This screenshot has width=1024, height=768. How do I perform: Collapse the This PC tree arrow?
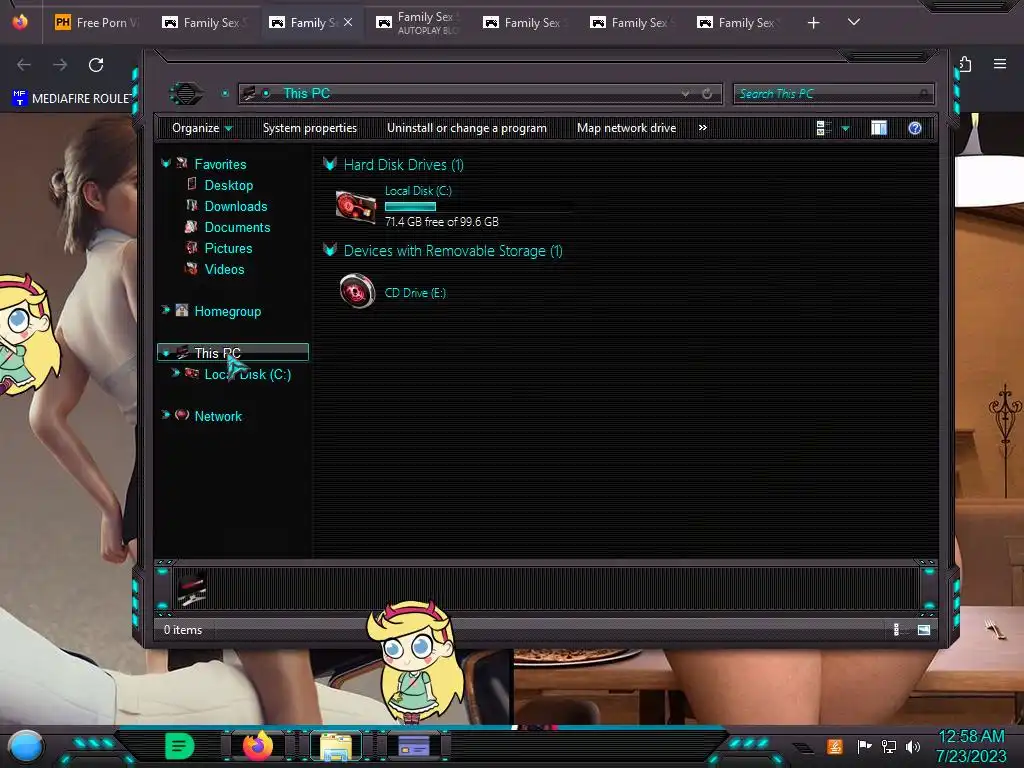(166, 353)
